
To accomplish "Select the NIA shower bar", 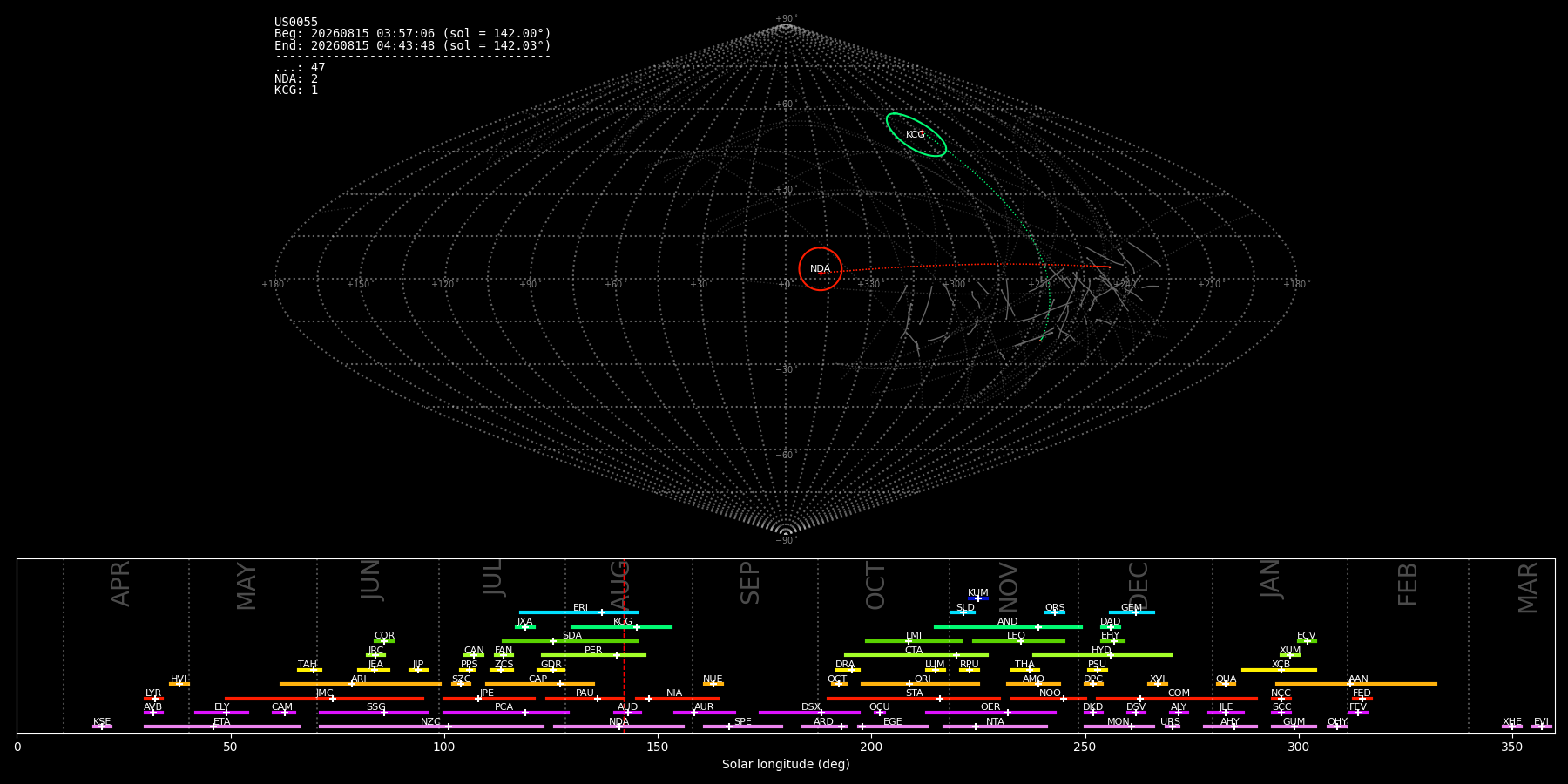I will tap(677, 699).
